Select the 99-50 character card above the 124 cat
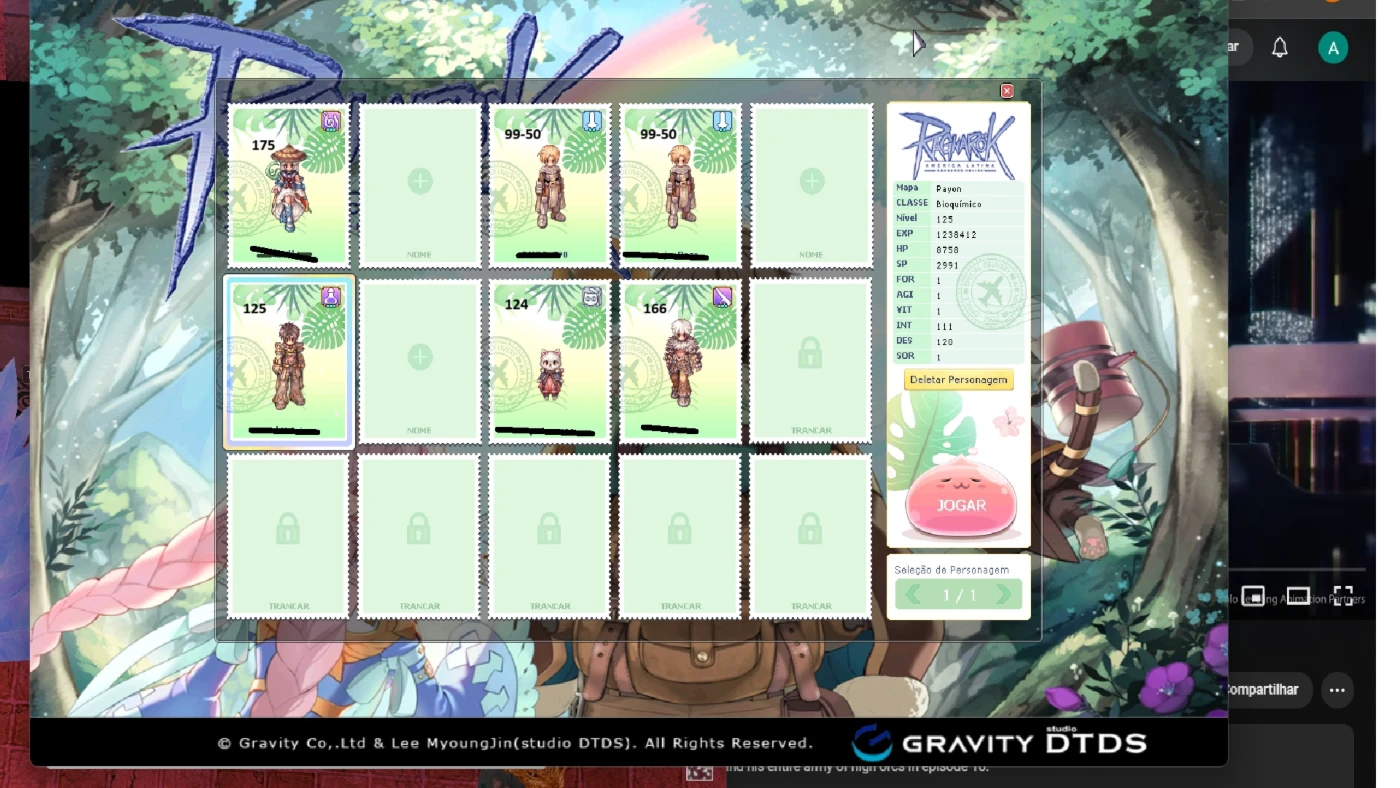This screenshot has width=1400, height=788. click(550, 186)
